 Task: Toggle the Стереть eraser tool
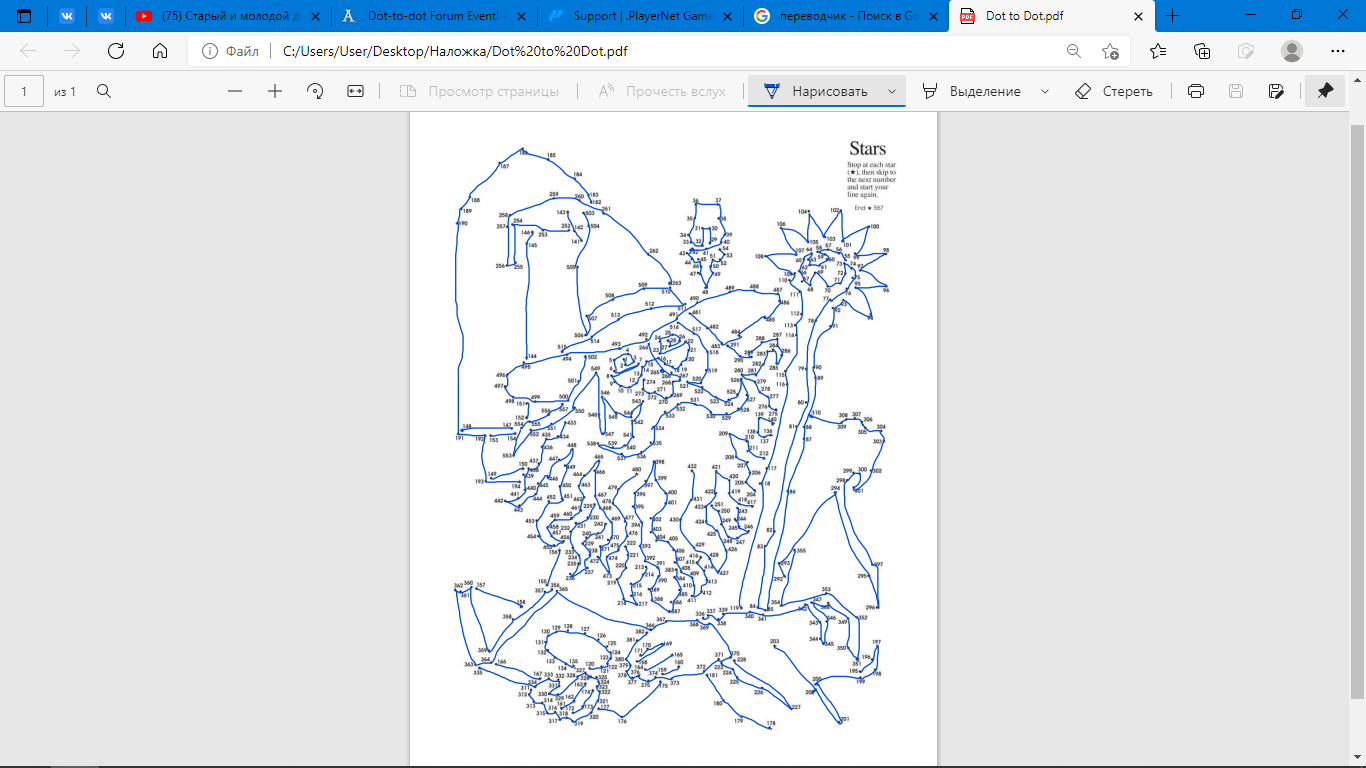(x=1113, y=91)
